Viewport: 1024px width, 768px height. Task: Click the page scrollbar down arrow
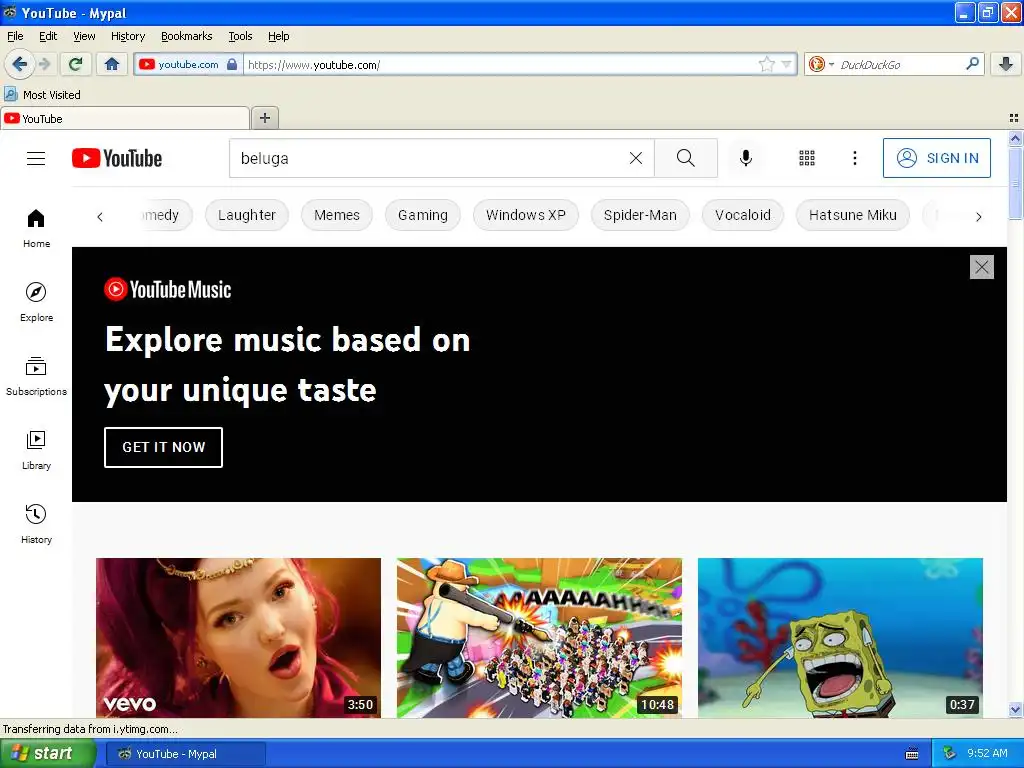[x=1015, y=709]
